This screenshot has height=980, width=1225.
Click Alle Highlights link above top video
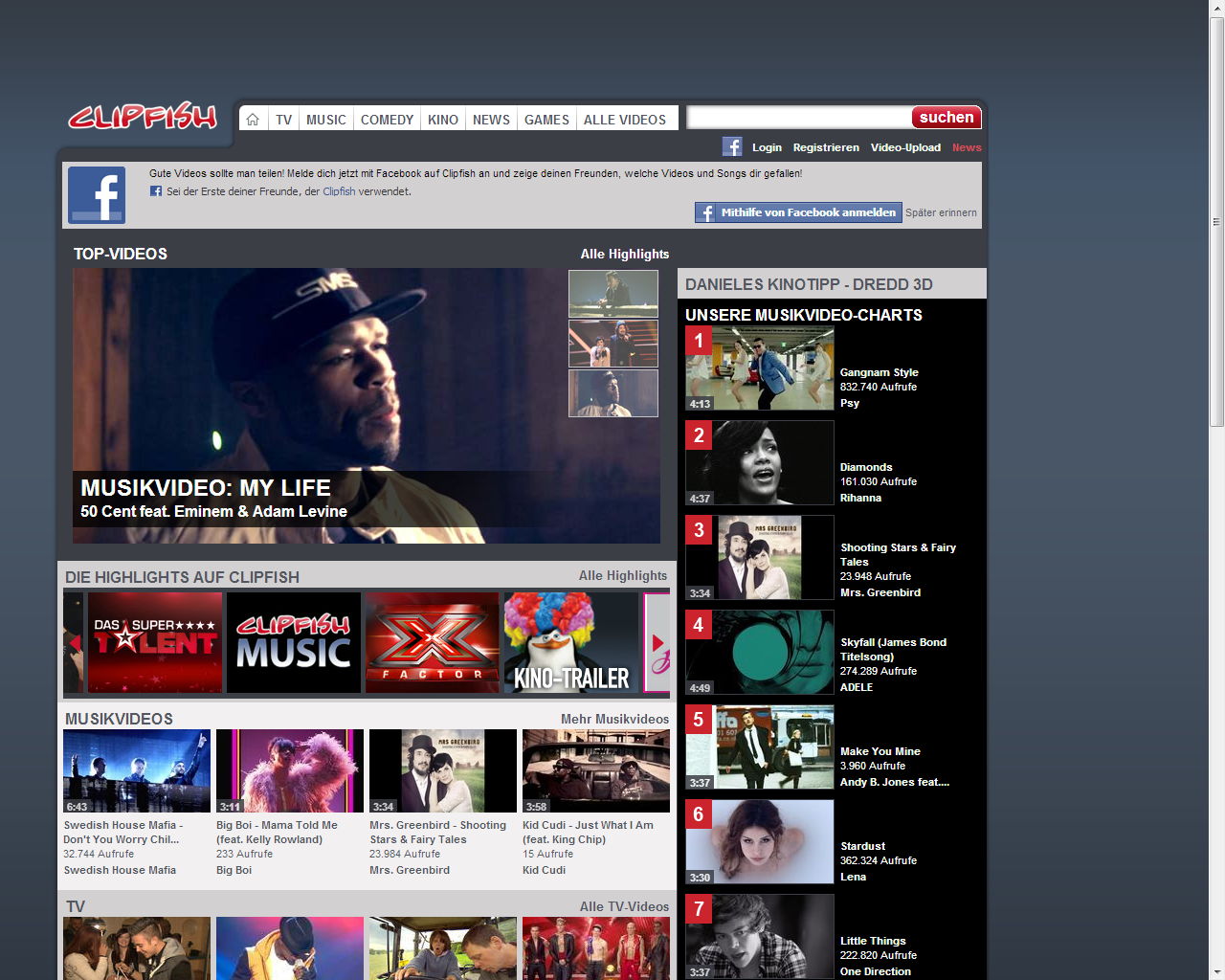pos(625,254)
